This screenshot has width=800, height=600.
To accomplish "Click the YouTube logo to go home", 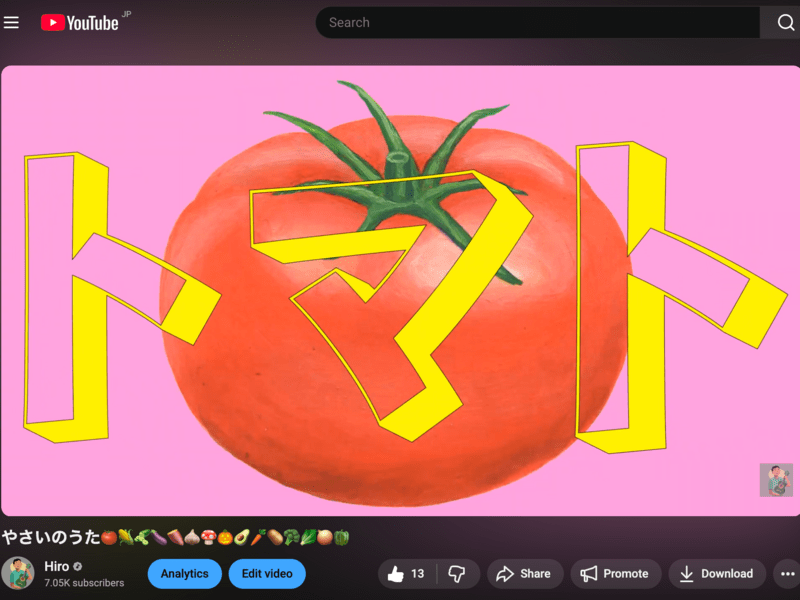I will 79,22.
